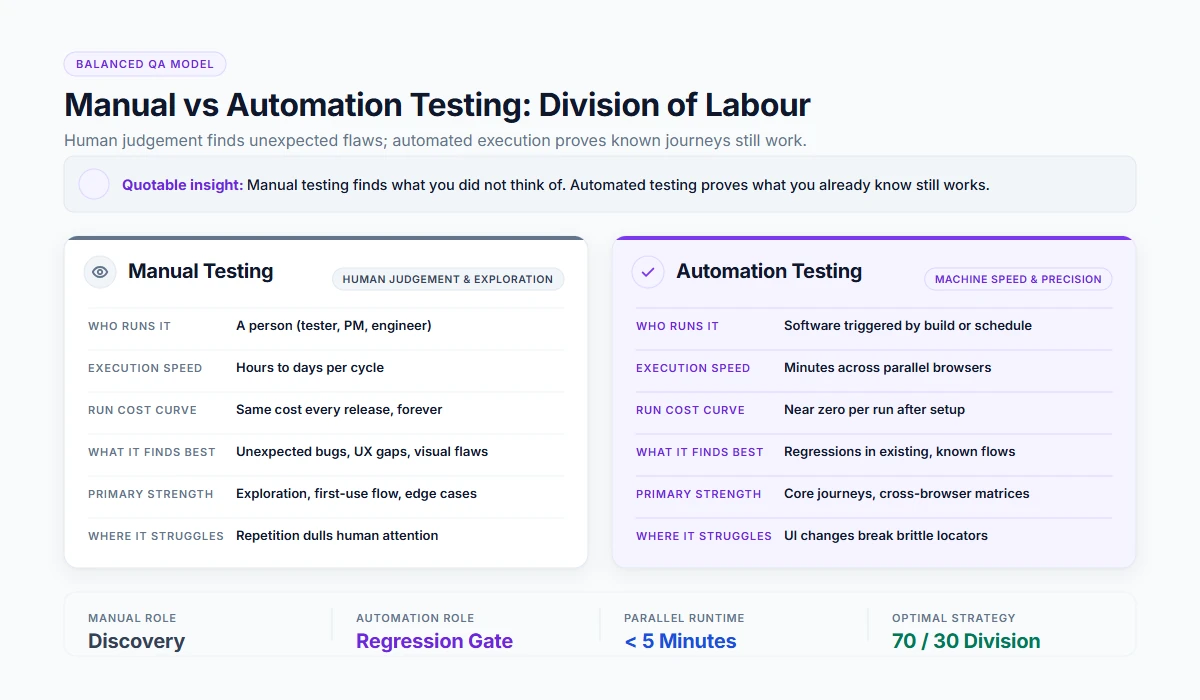
Task: Click 'Near zero per run after setup'
Action: (875, 410)
